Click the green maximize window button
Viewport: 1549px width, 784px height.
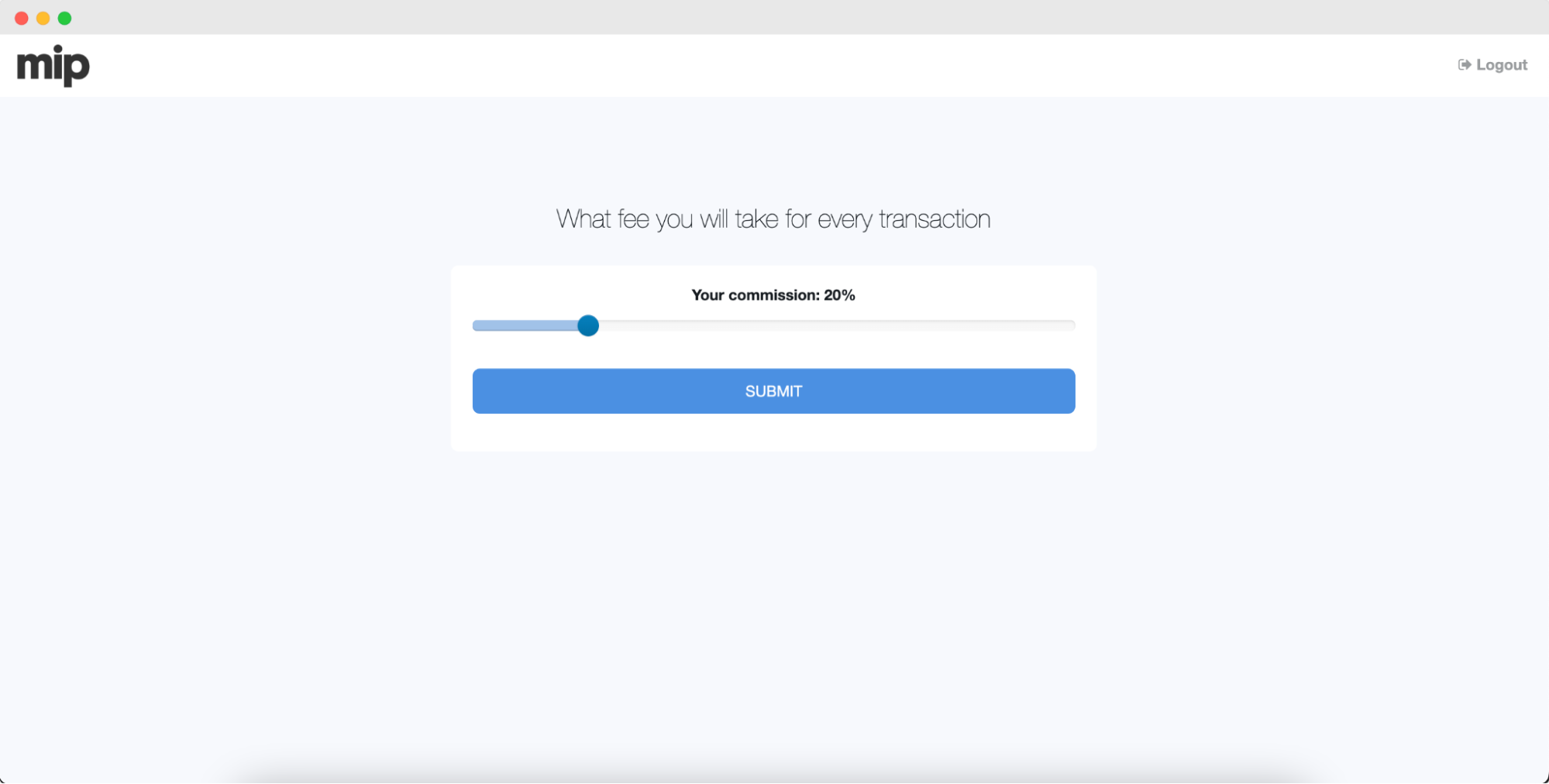65,18
